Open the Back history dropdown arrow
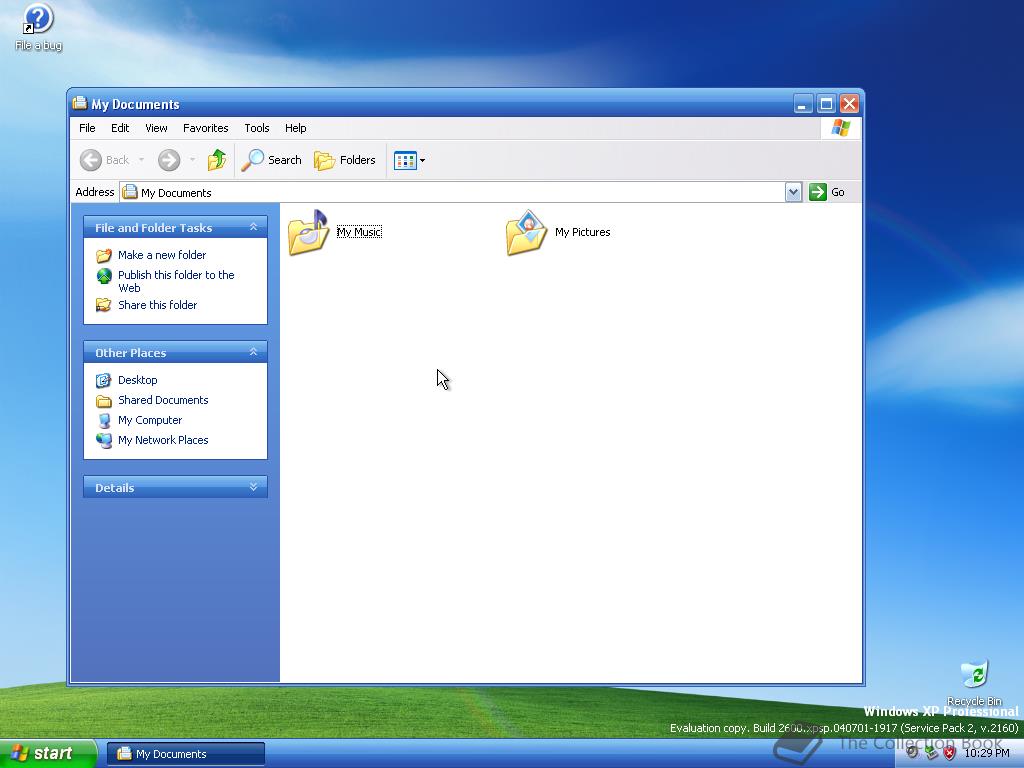 coord(141,160)
